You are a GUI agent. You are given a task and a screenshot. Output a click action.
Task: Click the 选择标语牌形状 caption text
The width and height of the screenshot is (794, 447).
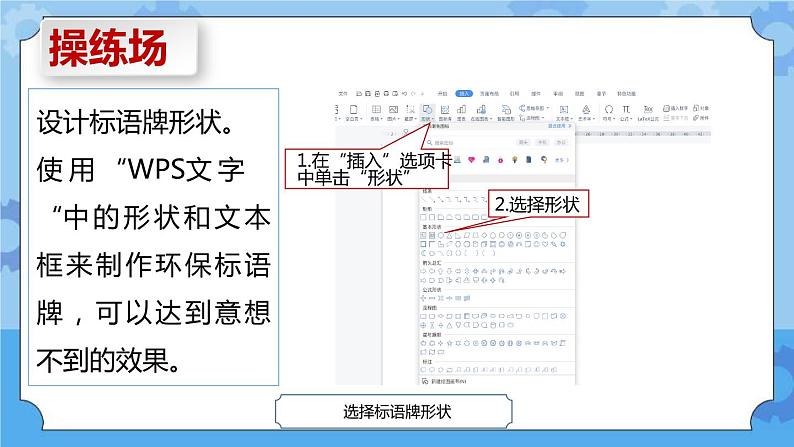(x=397, y=412)
